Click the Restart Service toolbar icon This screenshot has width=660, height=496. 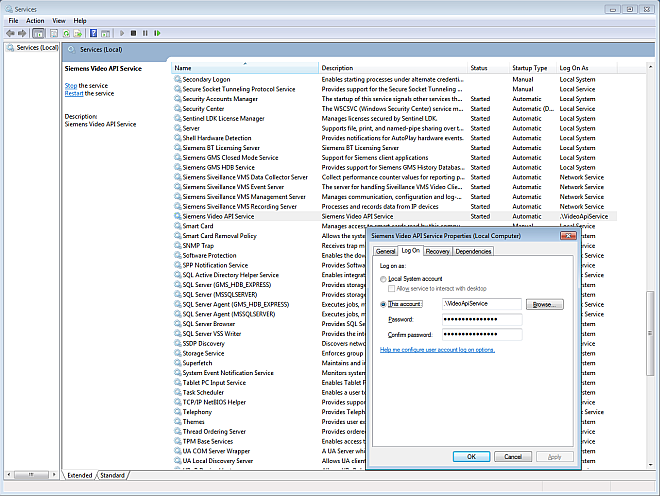[157, 32]
